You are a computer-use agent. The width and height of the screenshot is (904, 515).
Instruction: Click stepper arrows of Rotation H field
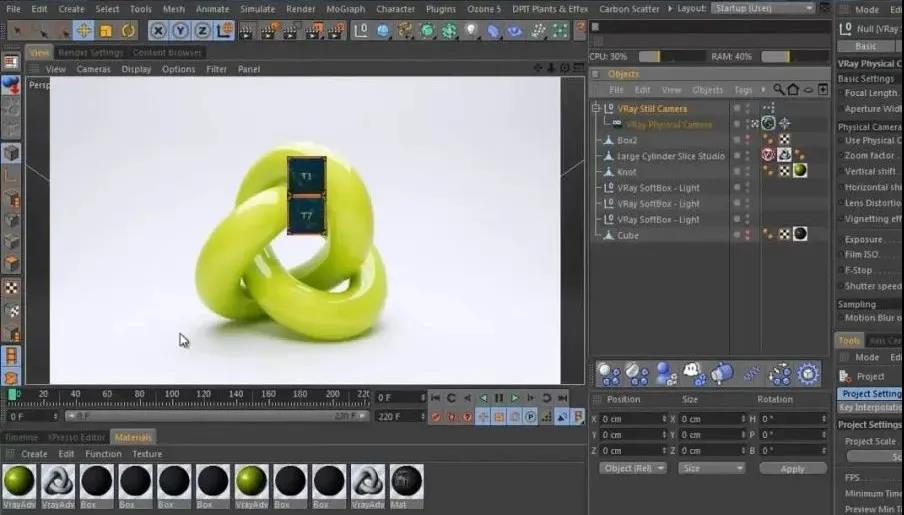point(824,419)
